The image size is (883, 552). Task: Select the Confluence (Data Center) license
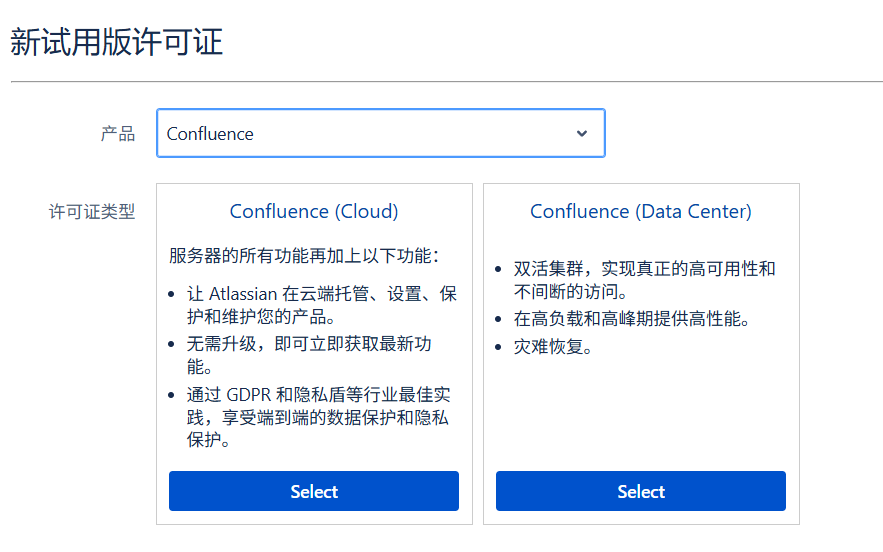(x=641, y=491)
